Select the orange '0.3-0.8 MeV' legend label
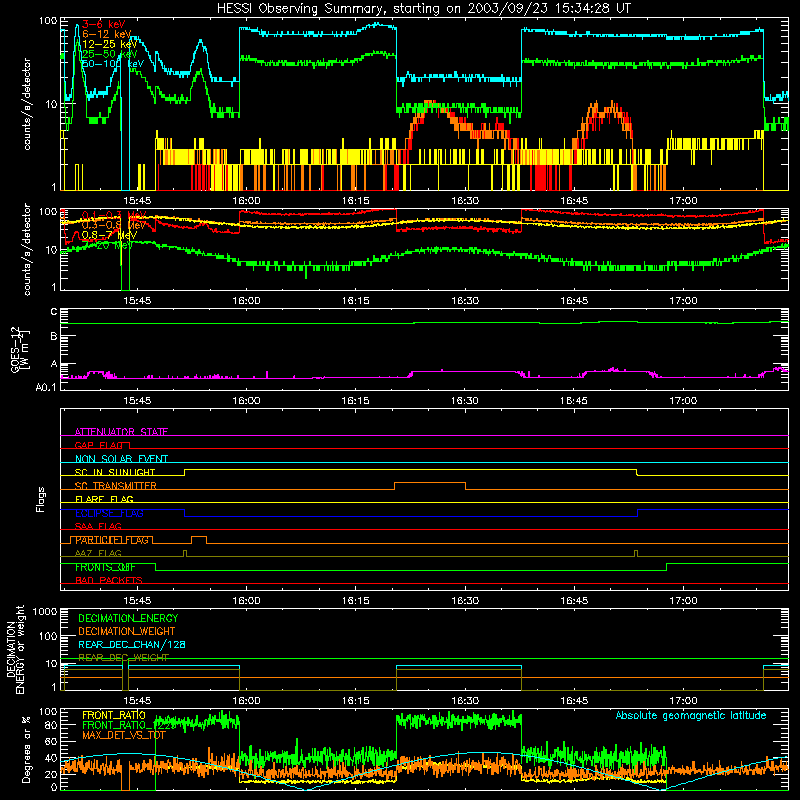The height and width of the screenshot is (800, 800). pos(113,225)
